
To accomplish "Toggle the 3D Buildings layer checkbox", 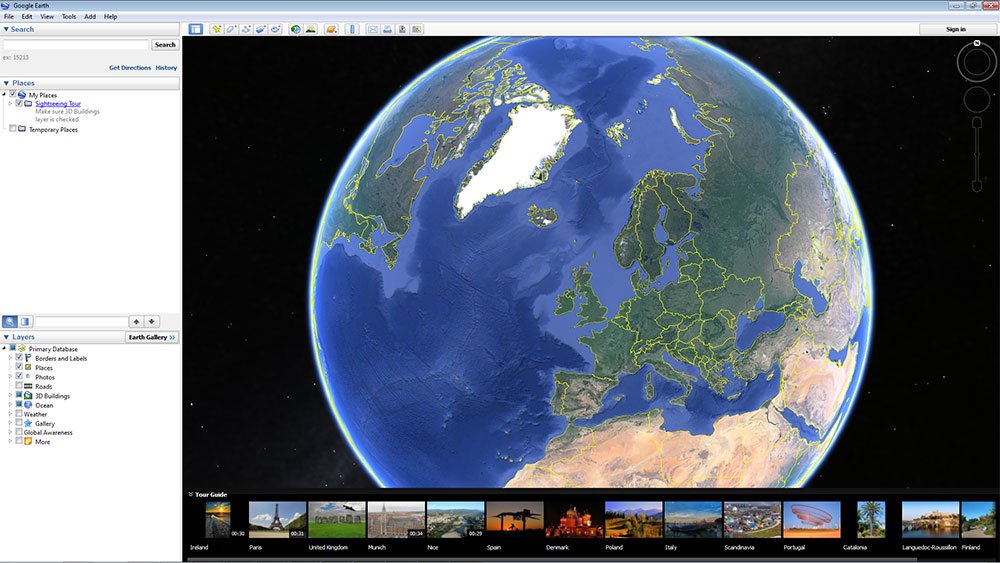I will 19,395.
